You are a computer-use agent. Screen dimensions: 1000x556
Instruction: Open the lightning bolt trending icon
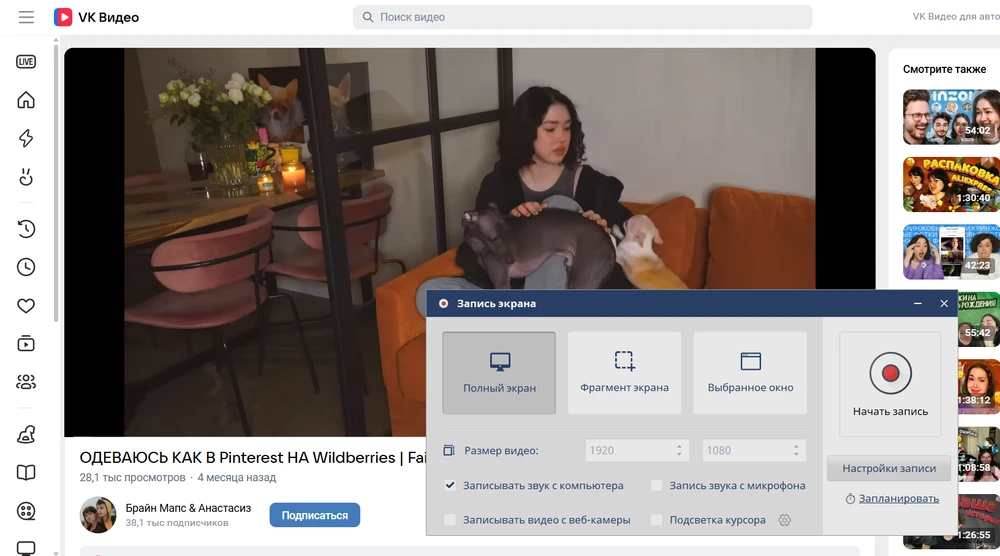pos(26,139)
